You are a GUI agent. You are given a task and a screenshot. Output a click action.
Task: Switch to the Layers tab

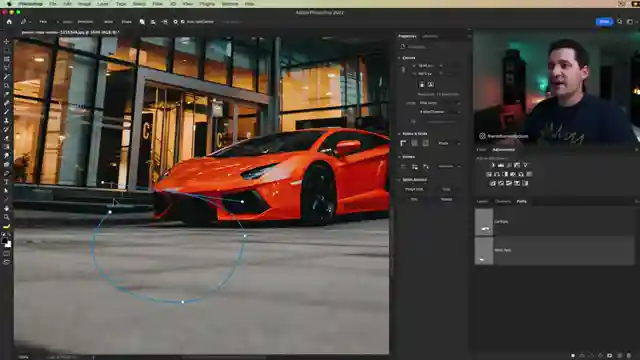click(482, 201)
